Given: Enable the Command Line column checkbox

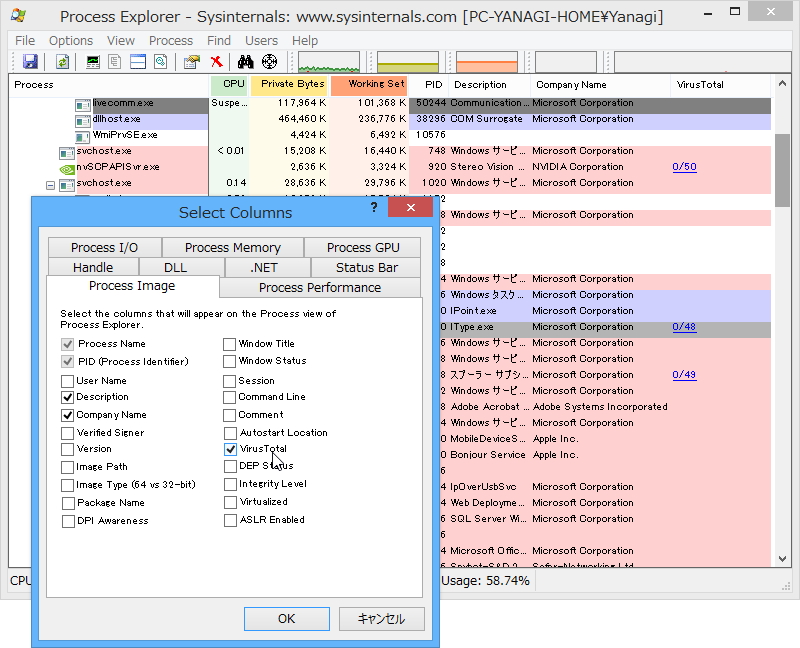Looking at the screenshot, I should (x=231, y=399).
